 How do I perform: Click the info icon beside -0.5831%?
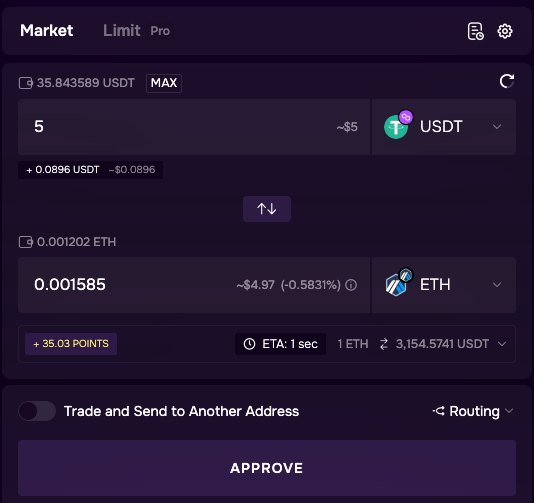(x=351, y=285)
